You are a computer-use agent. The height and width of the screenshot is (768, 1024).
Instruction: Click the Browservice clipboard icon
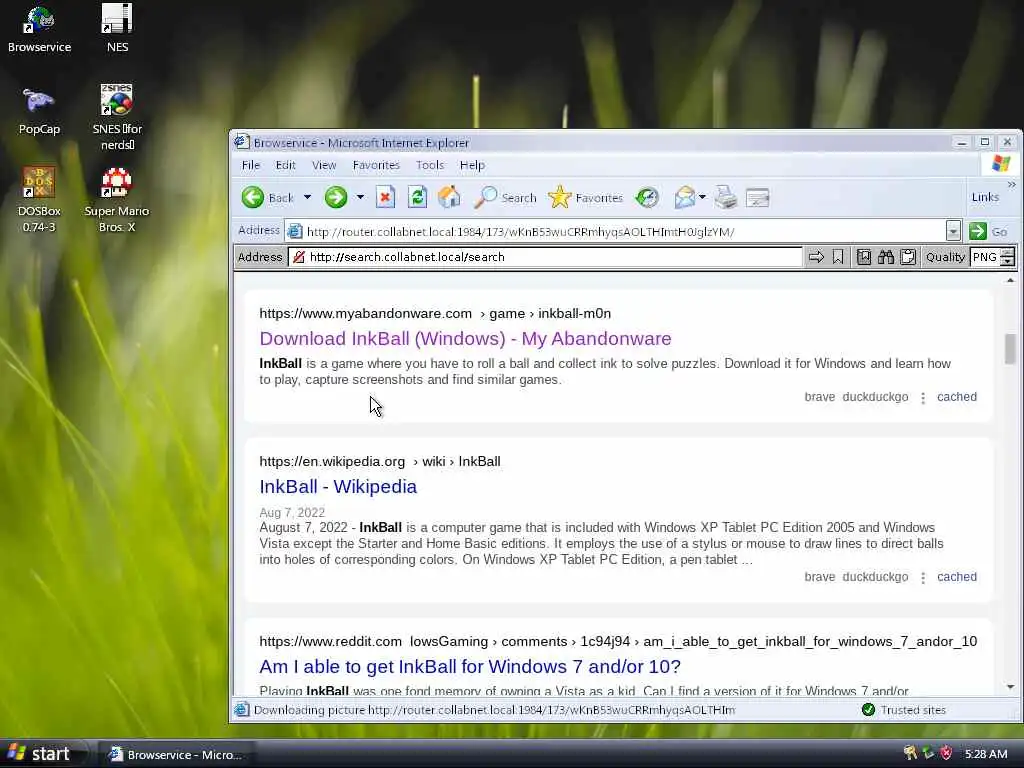[x=908, y=257]
